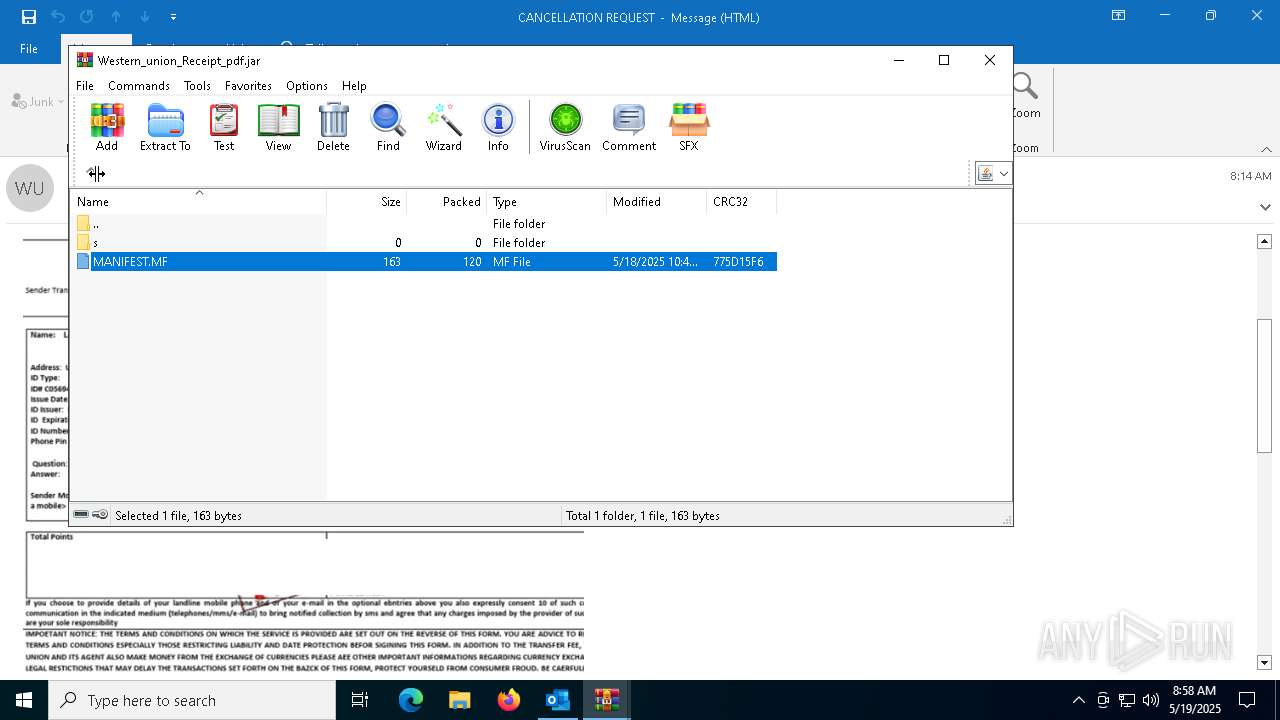Run the Test archive tool
Image resolution: width=1280 pixels, height=720 pixels.
point(224,127)
